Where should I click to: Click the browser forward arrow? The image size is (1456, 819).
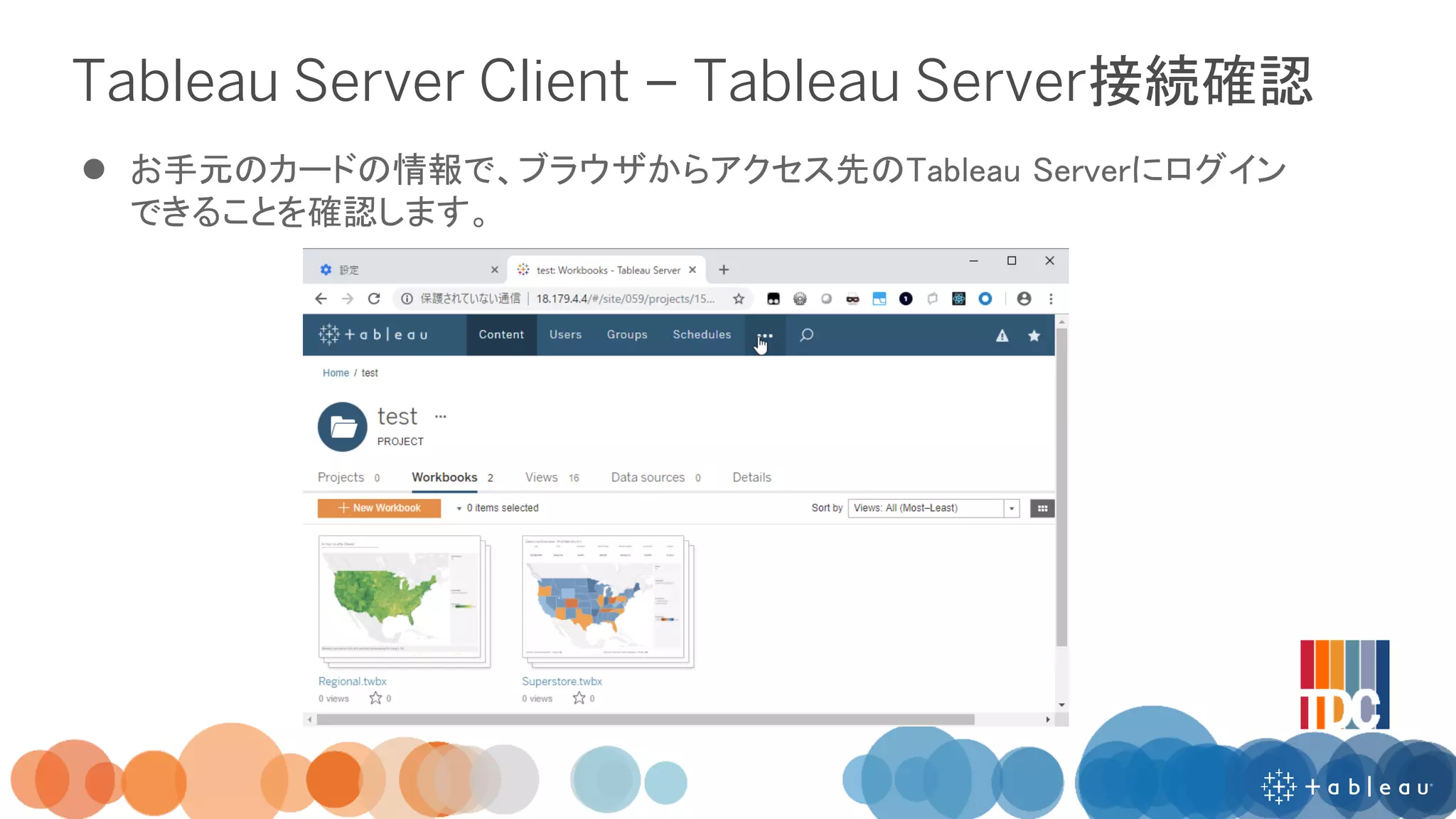348,299
